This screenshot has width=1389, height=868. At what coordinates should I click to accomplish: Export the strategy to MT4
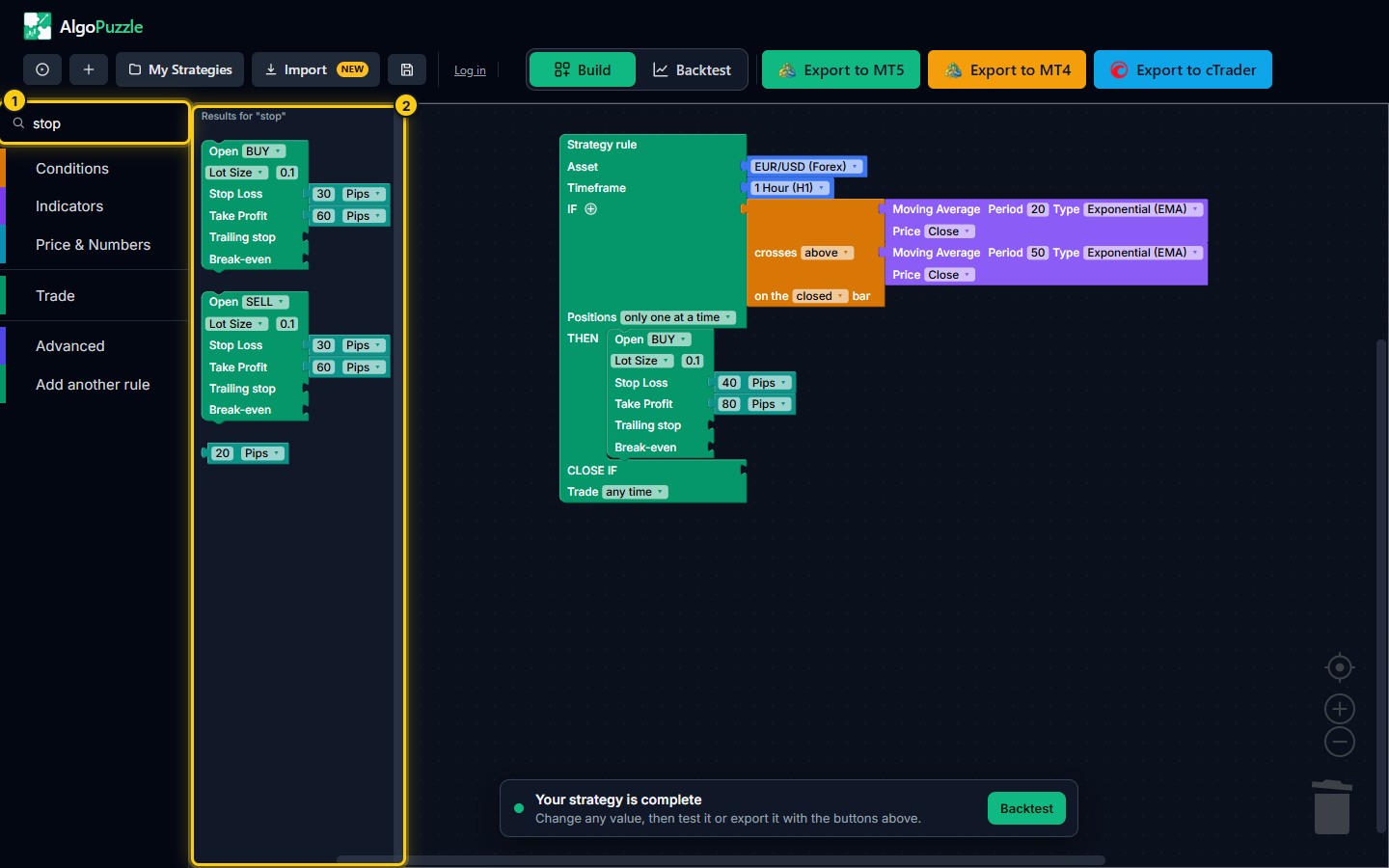(x=1007, y=69)
